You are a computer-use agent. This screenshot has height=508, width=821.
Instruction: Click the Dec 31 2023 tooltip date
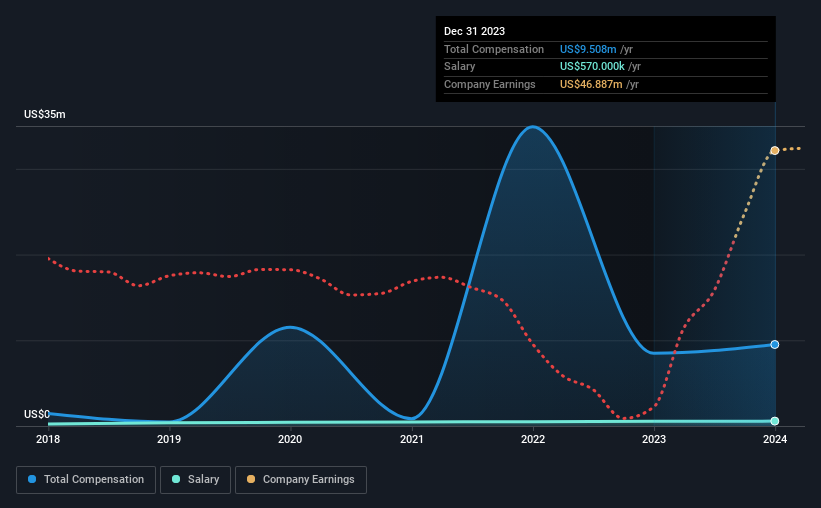(x=474, y=31)
